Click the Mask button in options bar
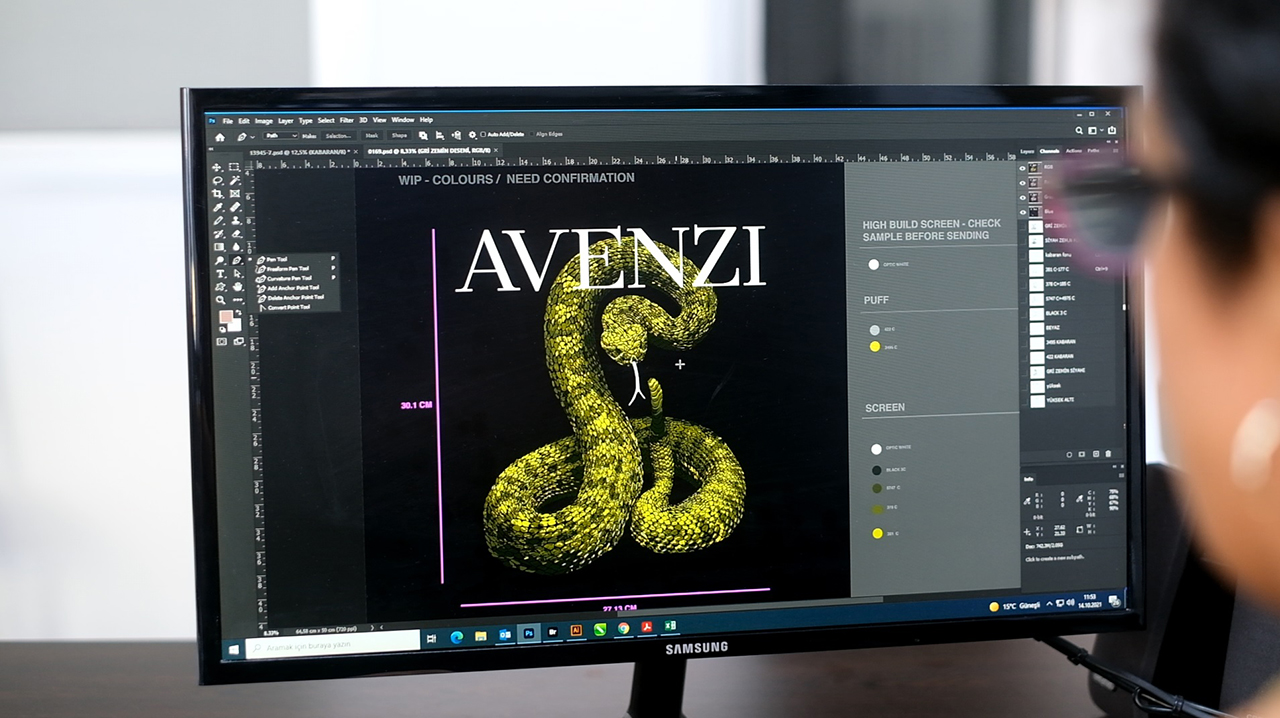 pos(371,135)
